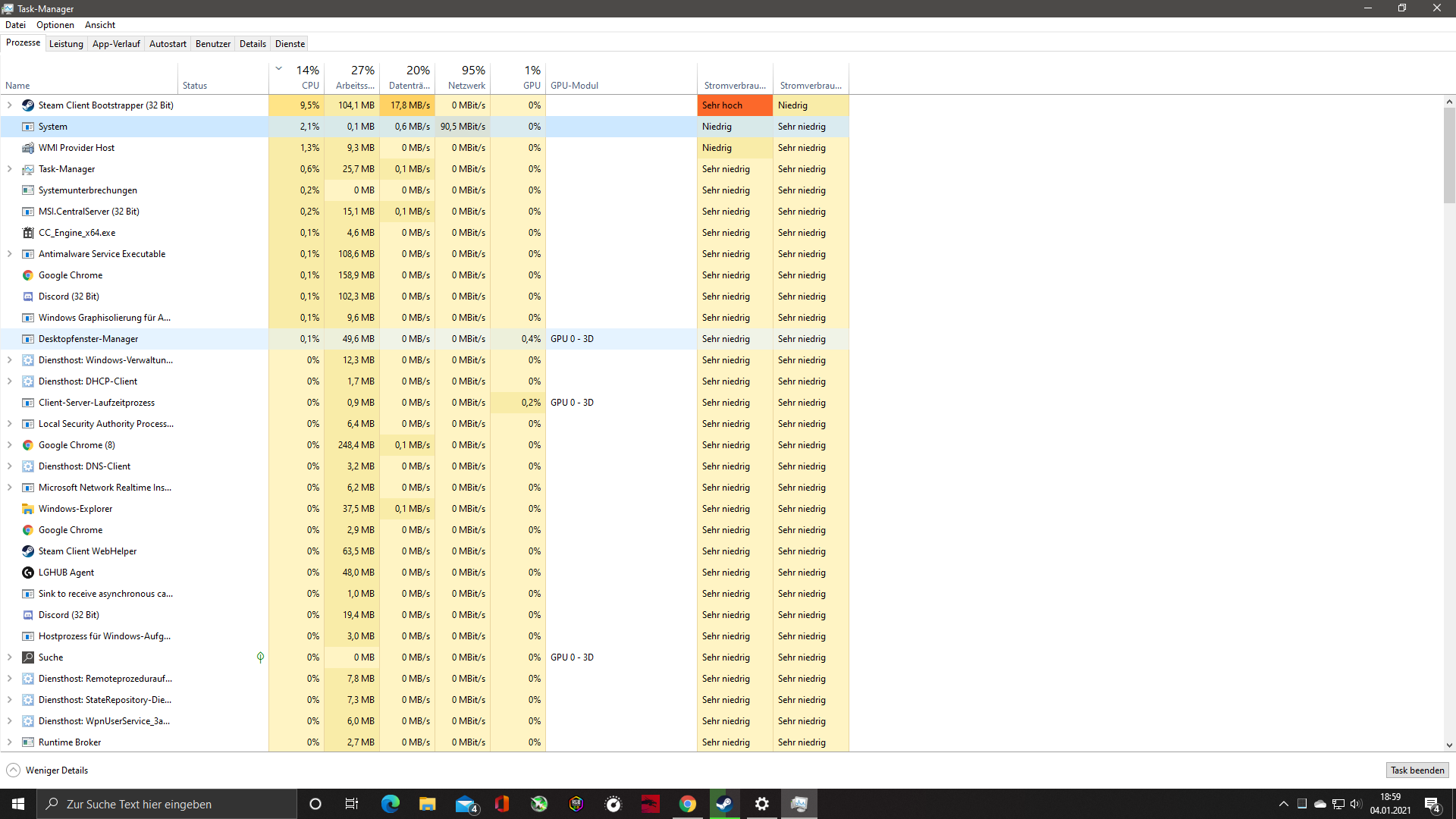Open the MSI Dragon Center taskbar icon
This screenshot has width=1456, height=819.
pos(650,803)
